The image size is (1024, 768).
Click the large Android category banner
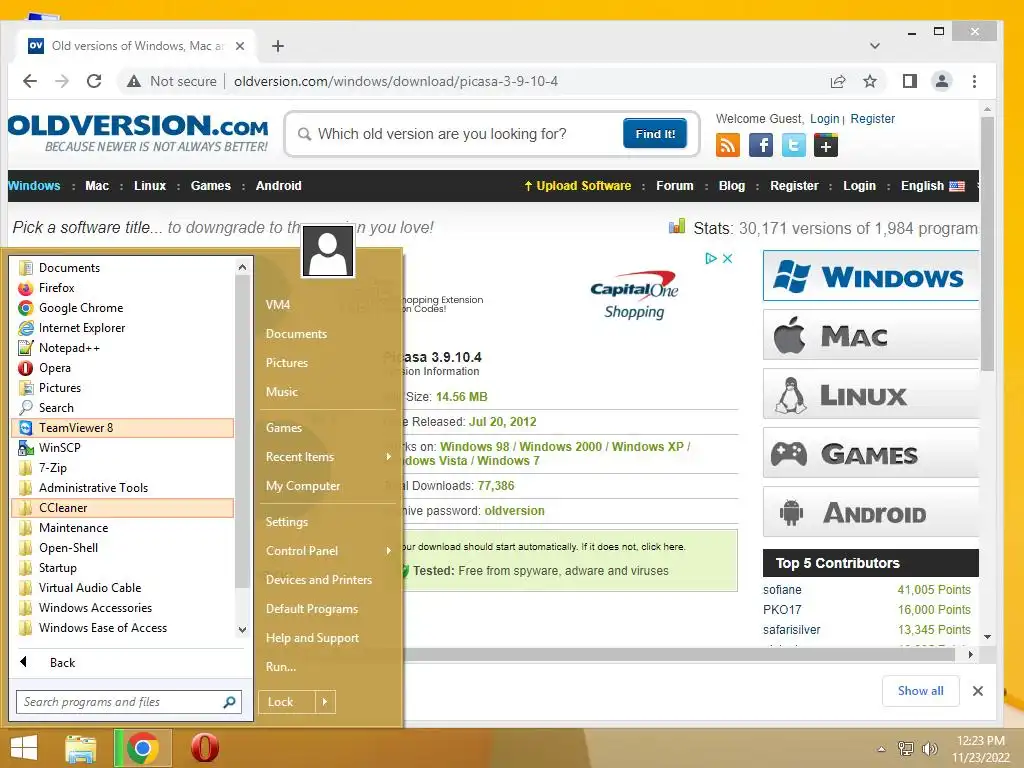point(871,513)
